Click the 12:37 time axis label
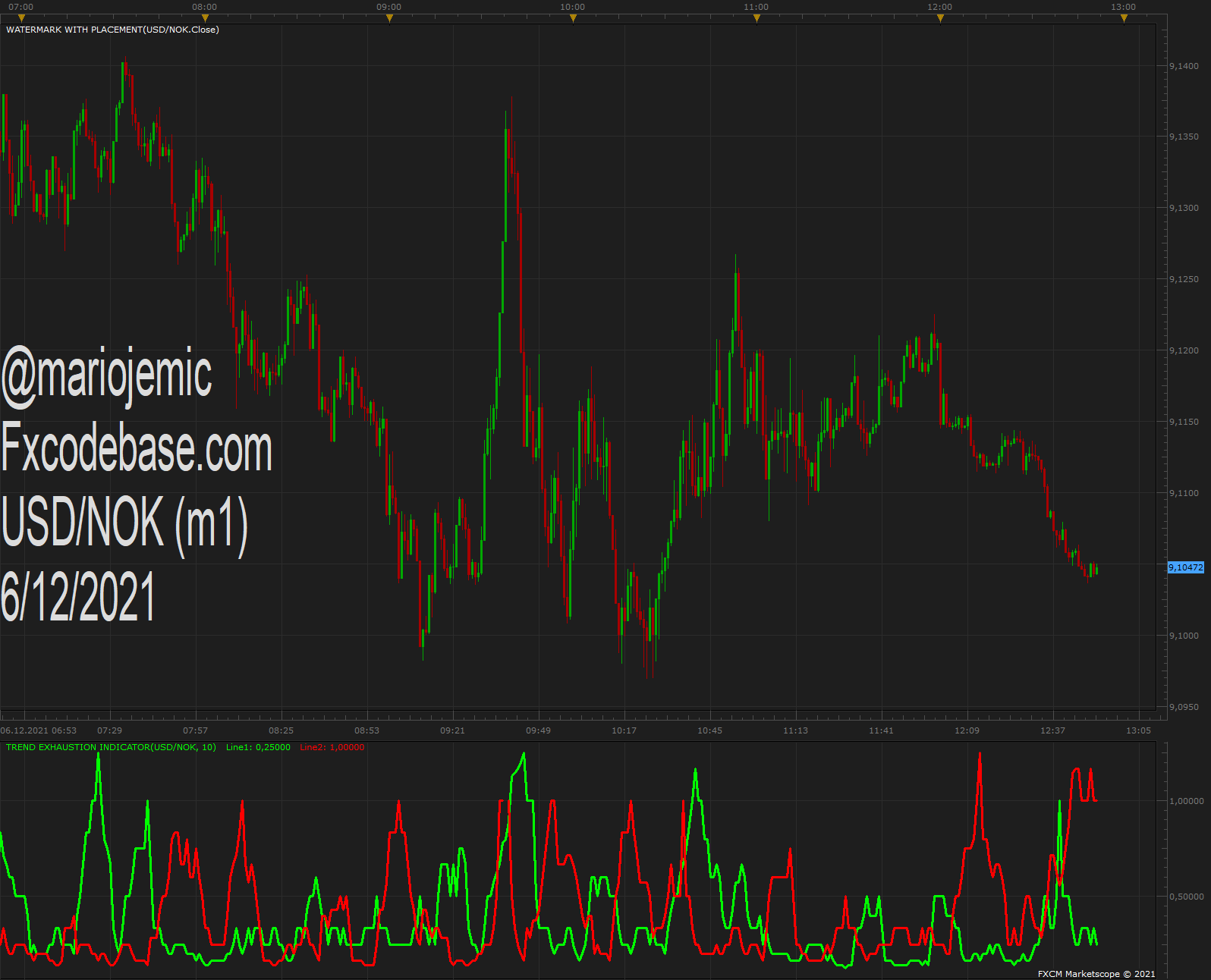The width and height of the screenshot is (1211, 980). click(1052, 730)
